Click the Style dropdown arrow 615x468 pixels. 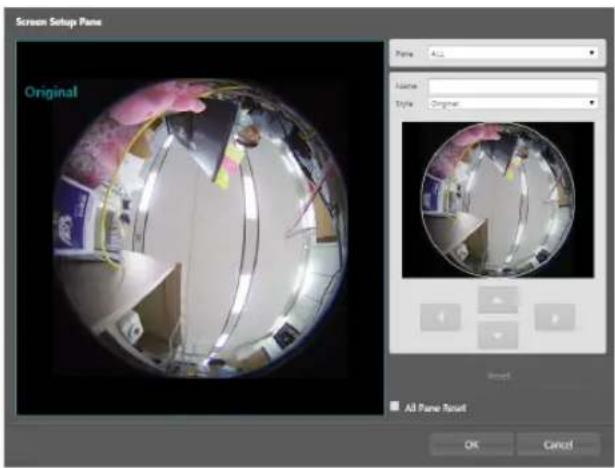(592, 103)
